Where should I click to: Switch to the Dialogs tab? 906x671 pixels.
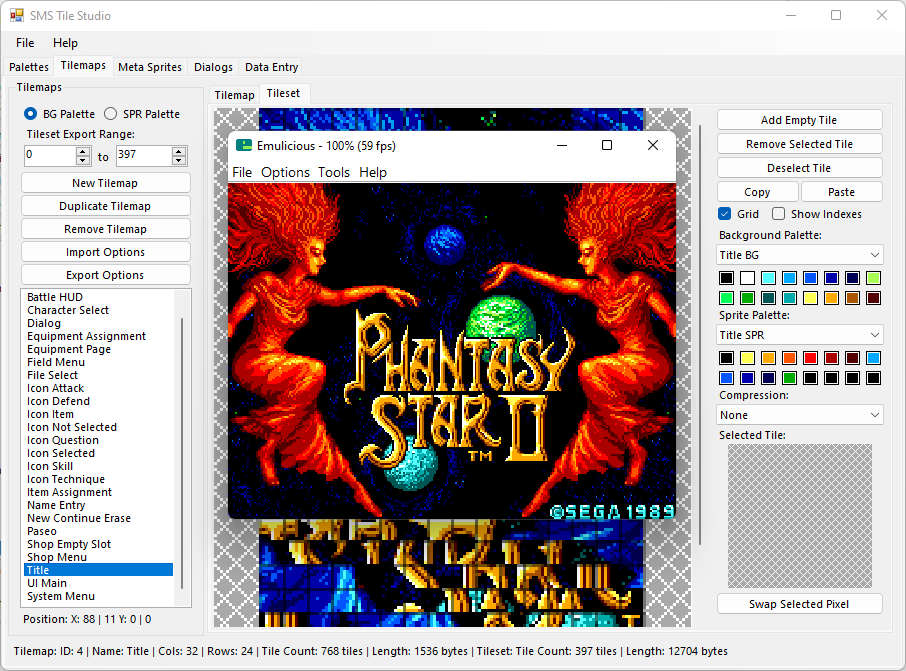click(x=213, y=67)
